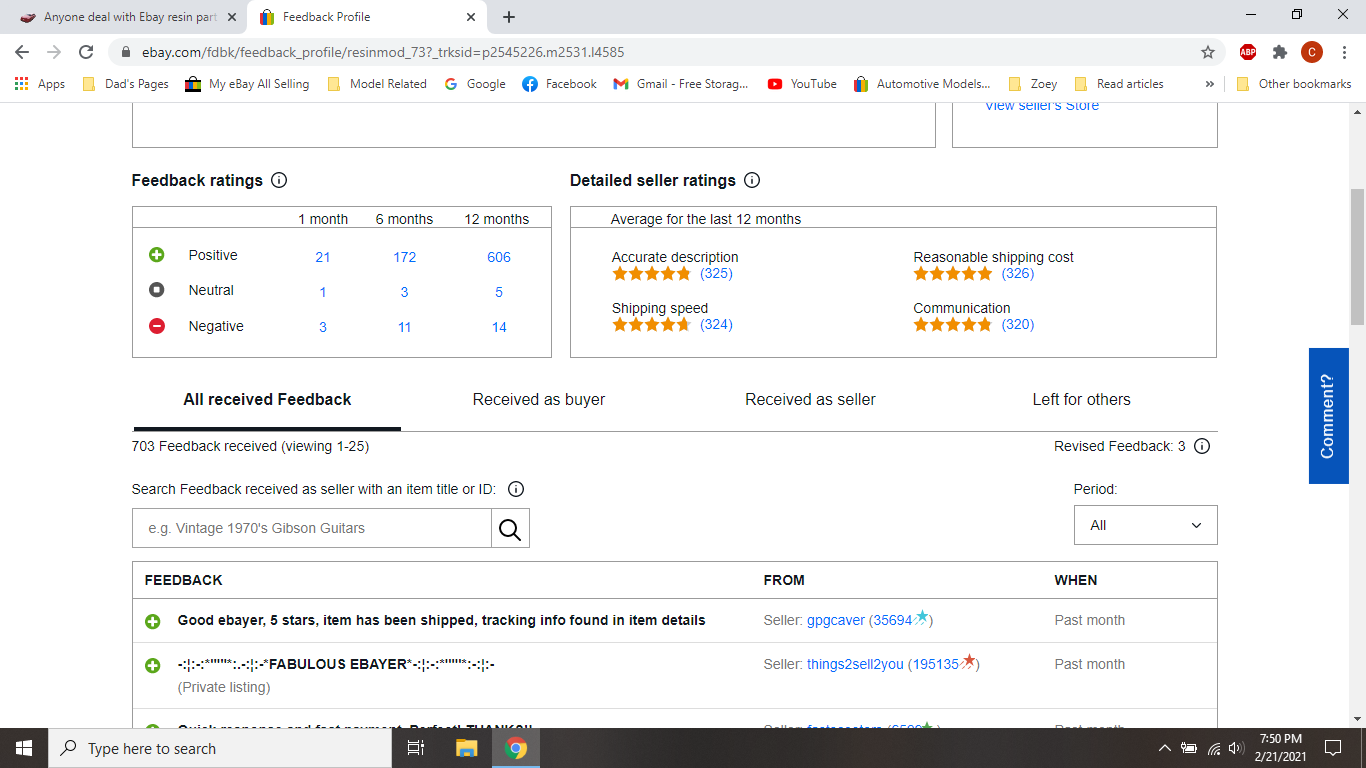The height and width of the screenshot is (768, 1366).
Task: Click inside the feedback search input field
Action: click(x=312, y=528)
